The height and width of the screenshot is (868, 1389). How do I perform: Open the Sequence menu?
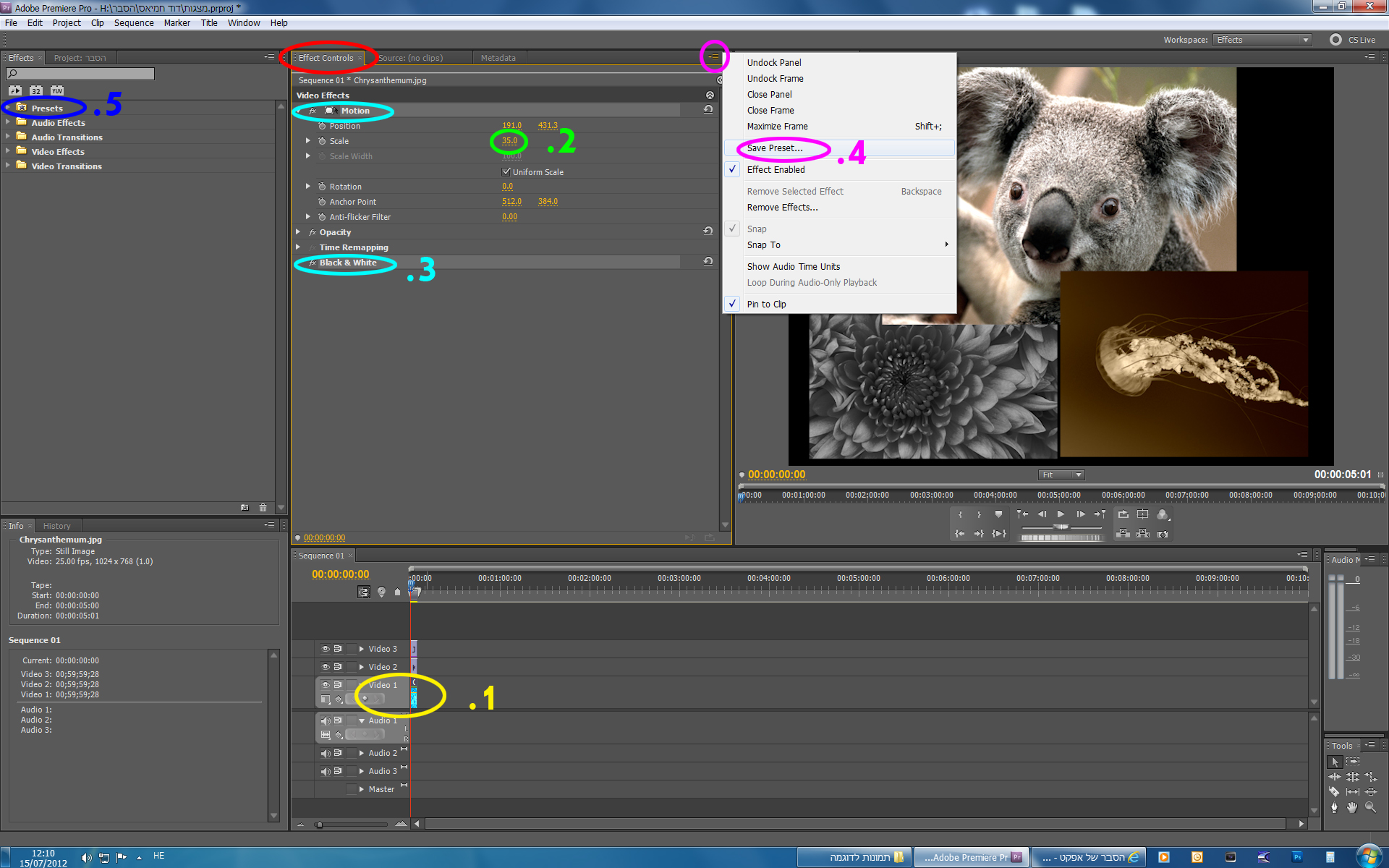pyautogui.click(x=134, y=23)
